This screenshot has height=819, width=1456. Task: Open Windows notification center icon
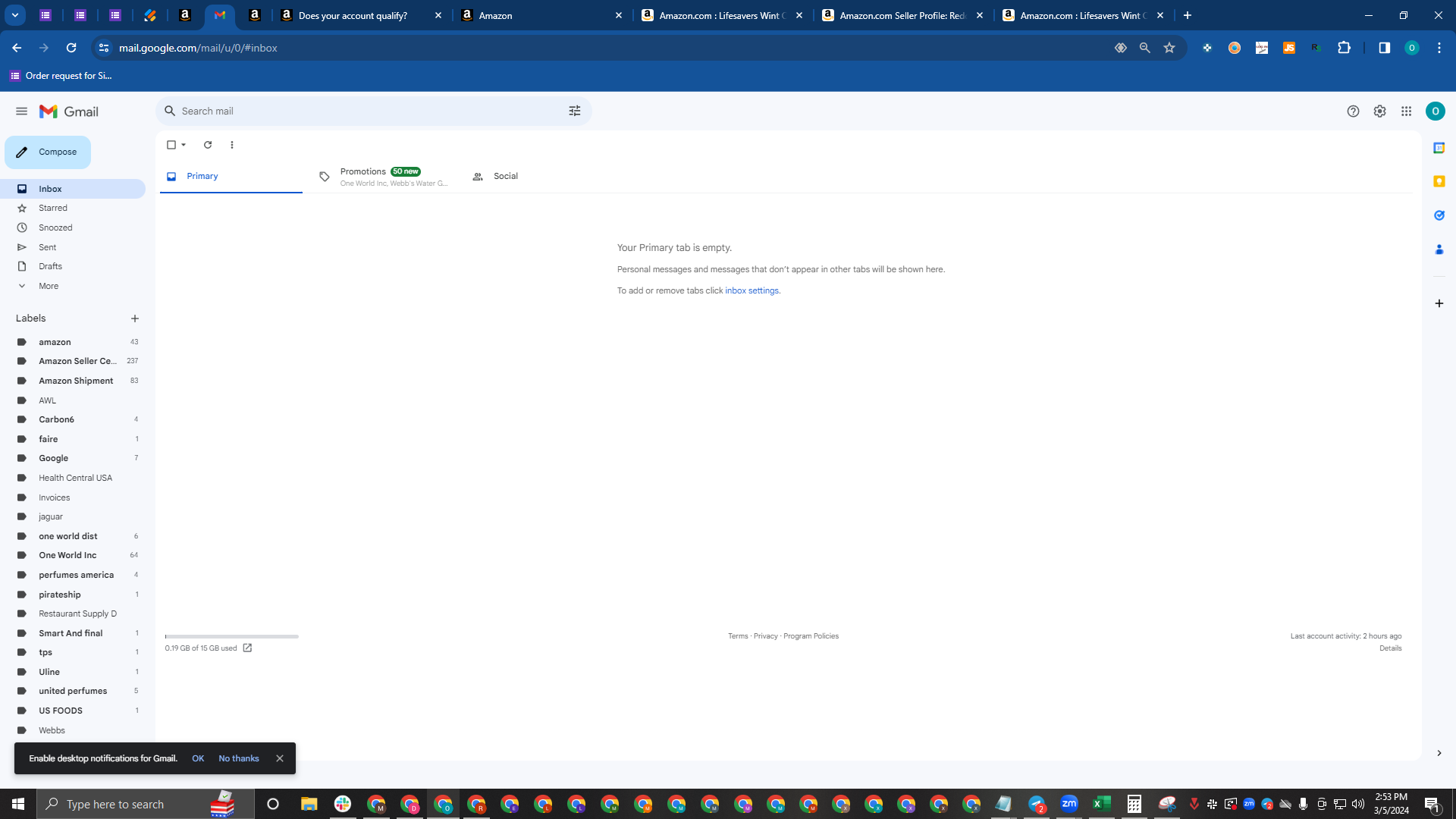tap(1432, 804)
